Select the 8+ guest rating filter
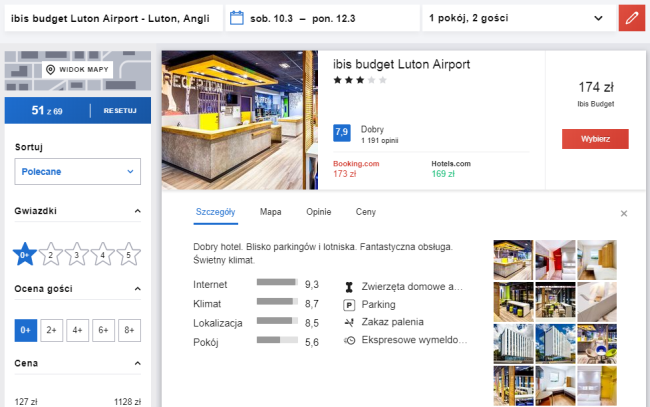 pos(129,330)
